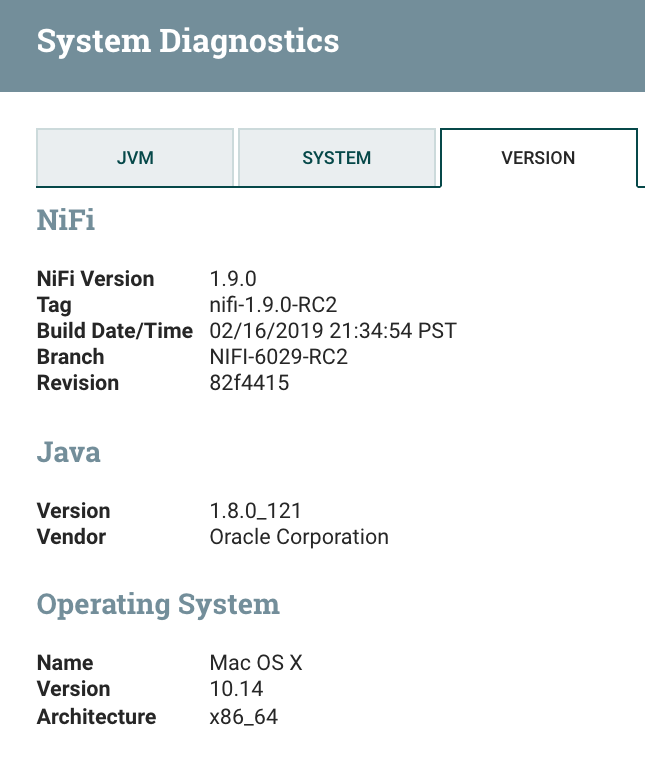This screenshot has width=645, height=770.
Task: Select the branch value NIFI-6029-RC2
Action: 279,357
